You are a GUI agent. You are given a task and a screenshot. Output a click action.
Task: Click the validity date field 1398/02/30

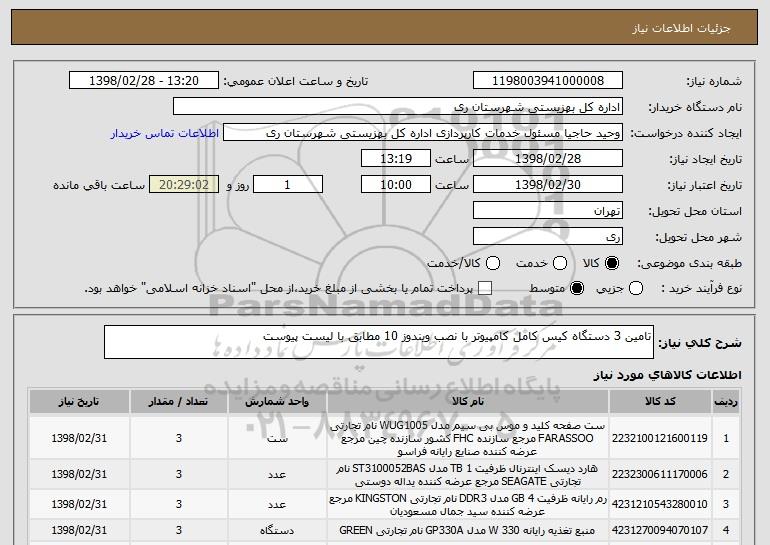coord(548,185)
